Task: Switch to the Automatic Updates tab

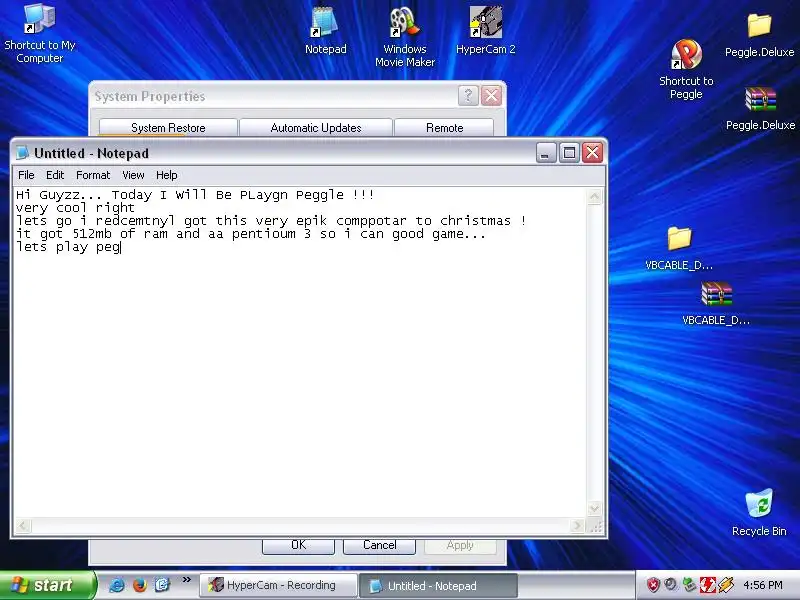Action: [316, 128]
